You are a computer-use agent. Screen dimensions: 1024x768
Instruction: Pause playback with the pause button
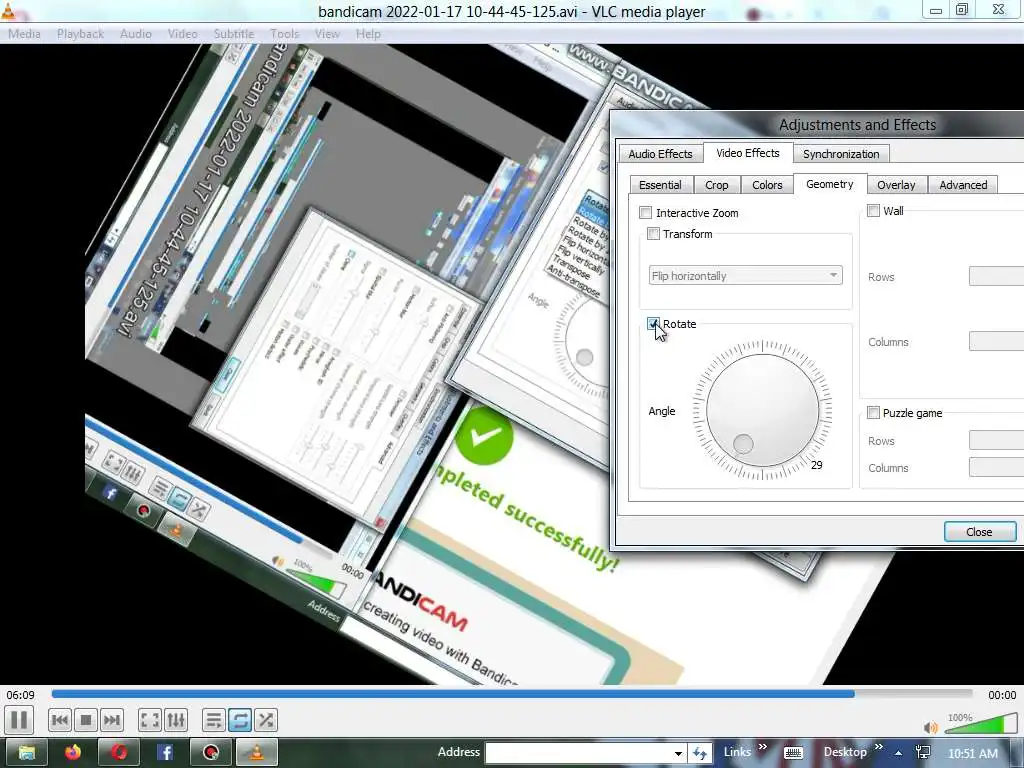pos(19,720)
